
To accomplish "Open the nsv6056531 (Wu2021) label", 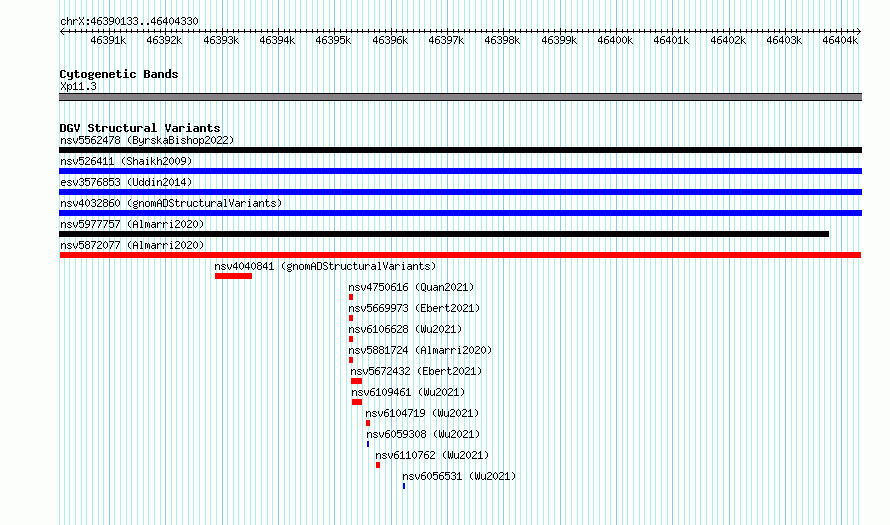I will pos(459,476).
